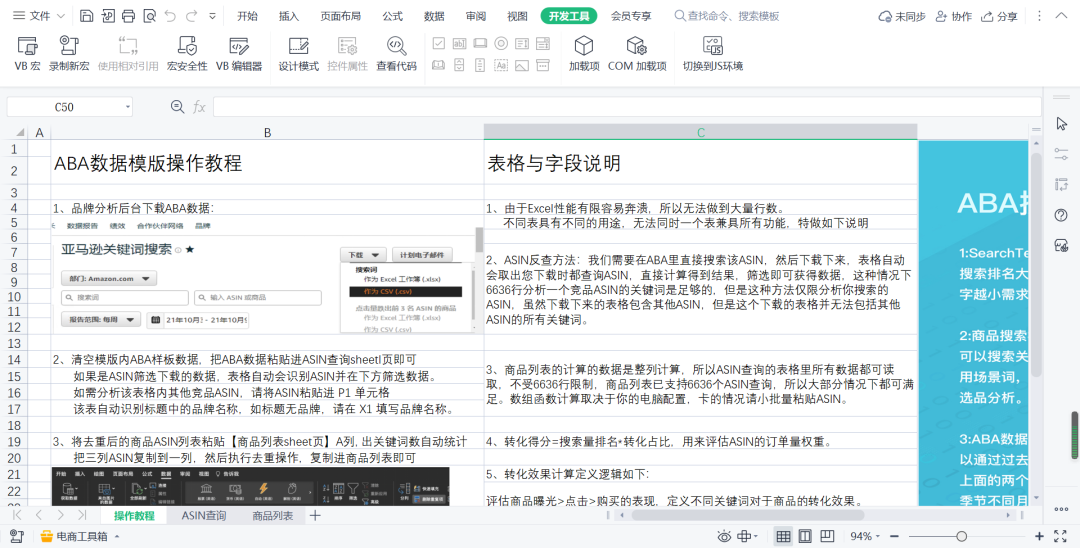Click the 查看代码 icon
1080x548 pixels.
click(x=396, y=46)
